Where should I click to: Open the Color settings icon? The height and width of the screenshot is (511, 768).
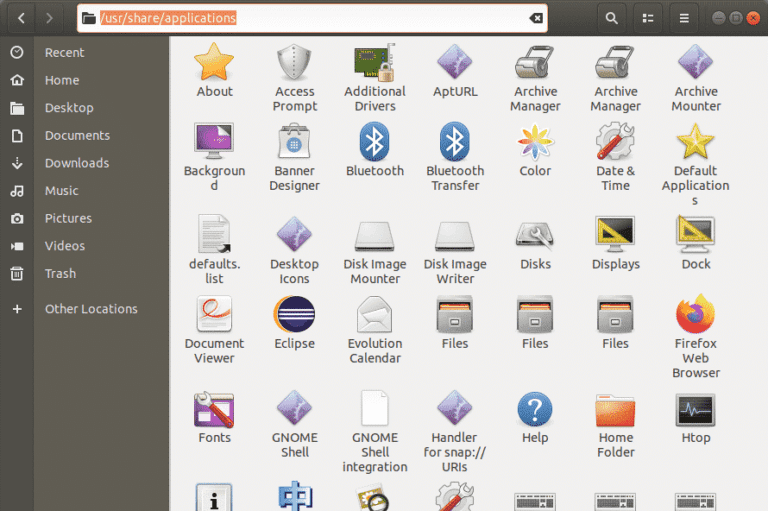[x=535, y=142]
